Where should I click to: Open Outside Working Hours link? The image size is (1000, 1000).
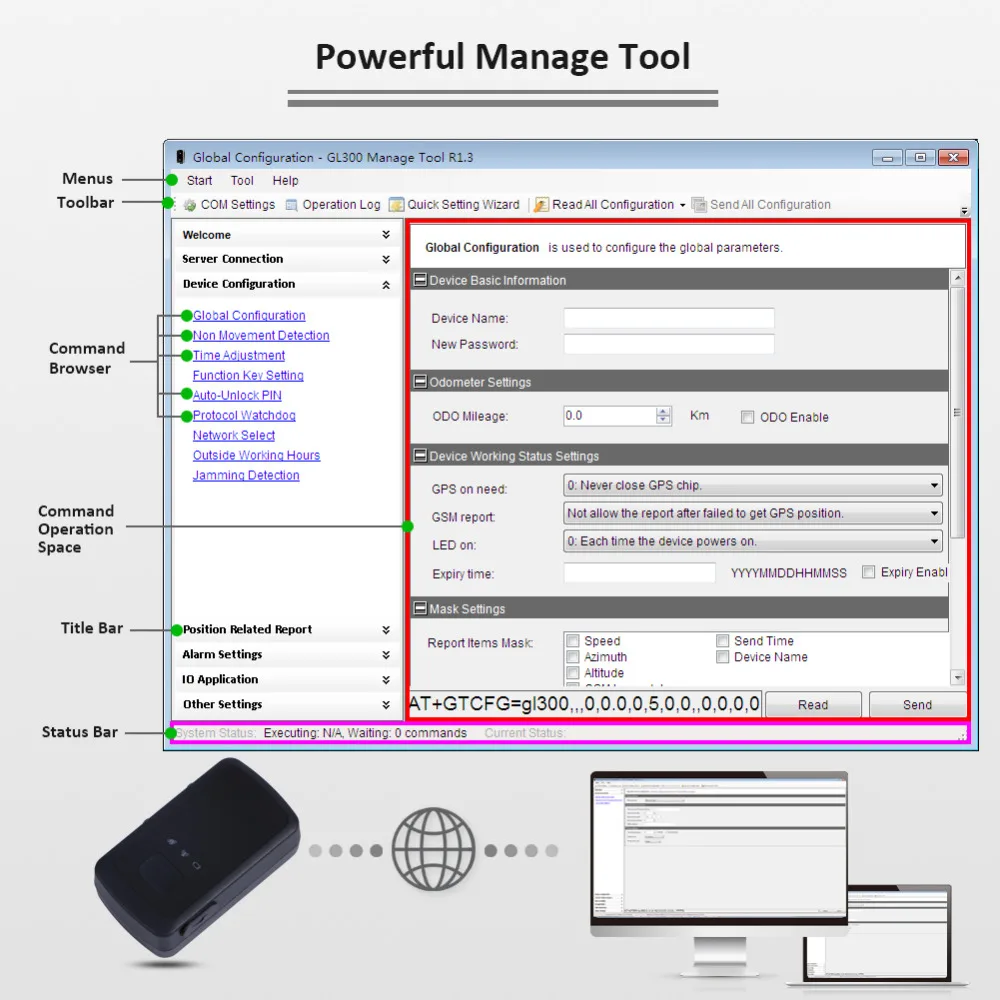pyautogui.click(x=256, y=455)
